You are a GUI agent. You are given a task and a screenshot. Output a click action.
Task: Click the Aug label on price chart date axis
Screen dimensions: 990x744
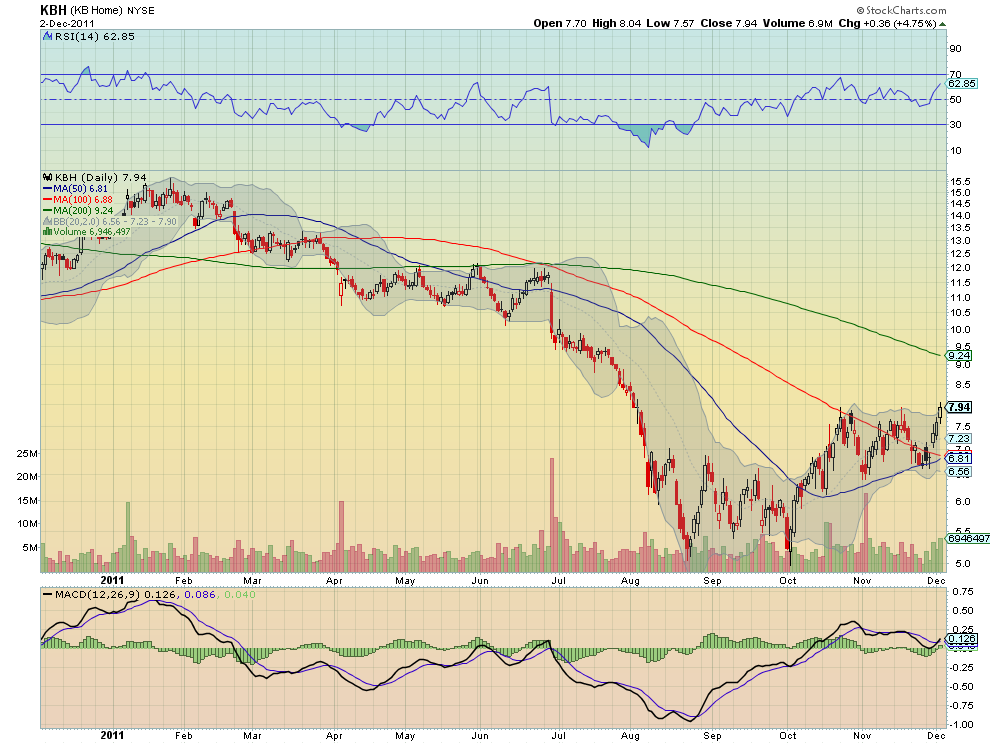pyautogui.click(x=630, y=580)
